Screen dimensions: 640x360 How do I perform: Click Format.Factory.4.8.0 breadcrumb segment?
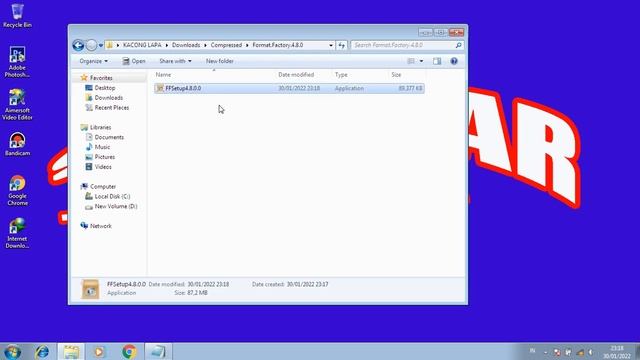pos(278,45)
